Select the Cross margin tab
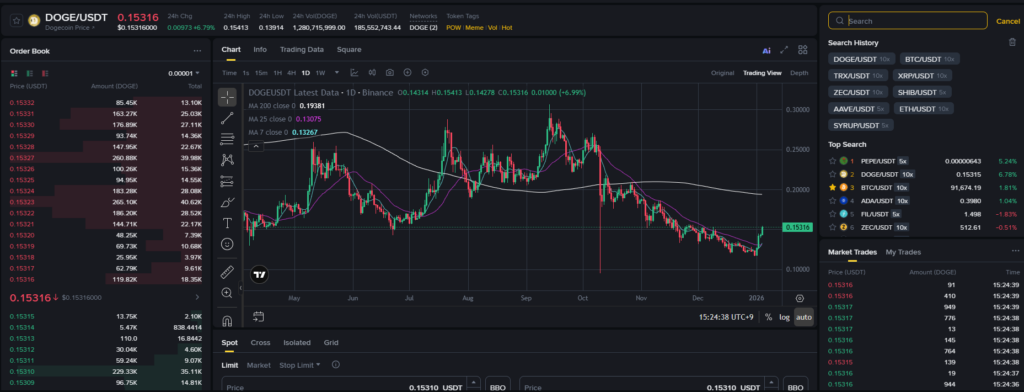Screen dimensions: 1024x392 [260, 342]
